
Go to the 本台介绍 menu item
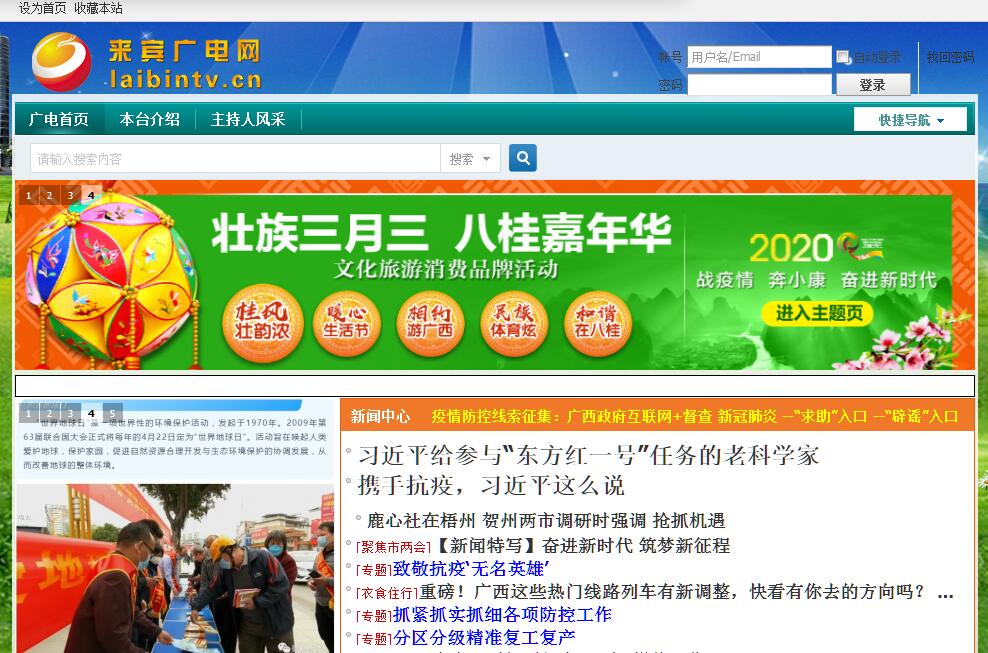150,119
